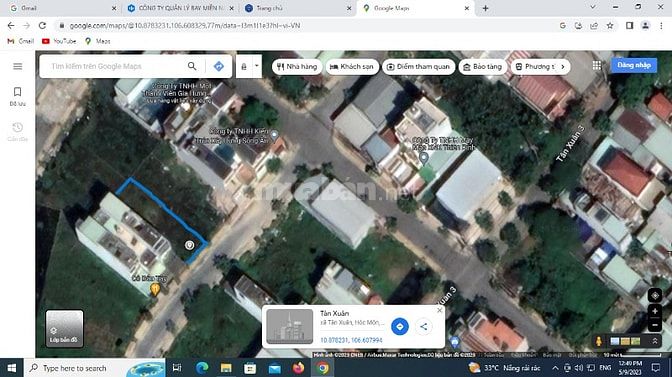Reload the page with the refresh button
The image size is (672, 377).
point(42,26)
